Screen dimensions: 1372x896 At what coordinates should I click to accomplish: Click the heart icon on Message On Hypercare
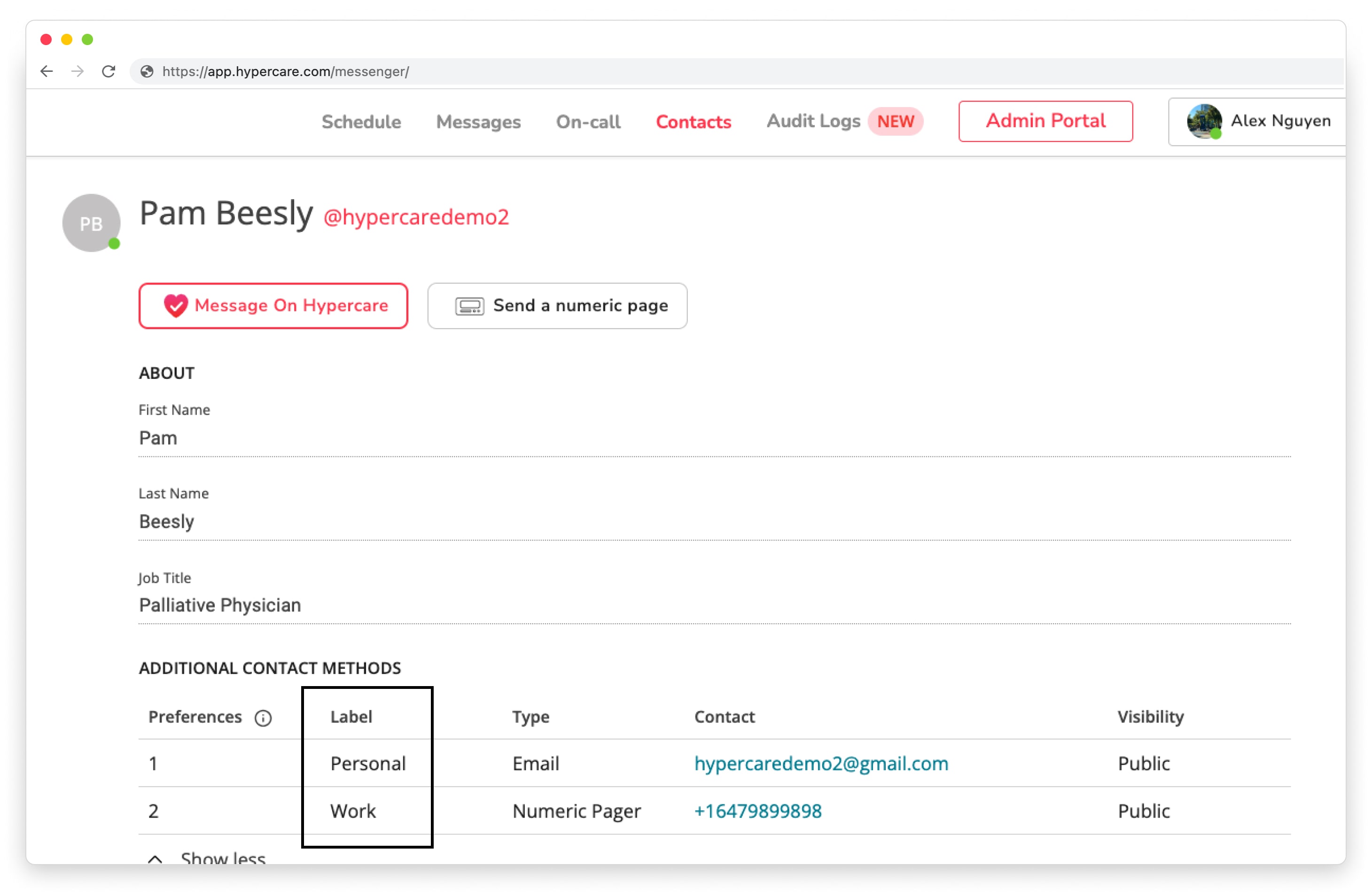(x=175, y=305)
